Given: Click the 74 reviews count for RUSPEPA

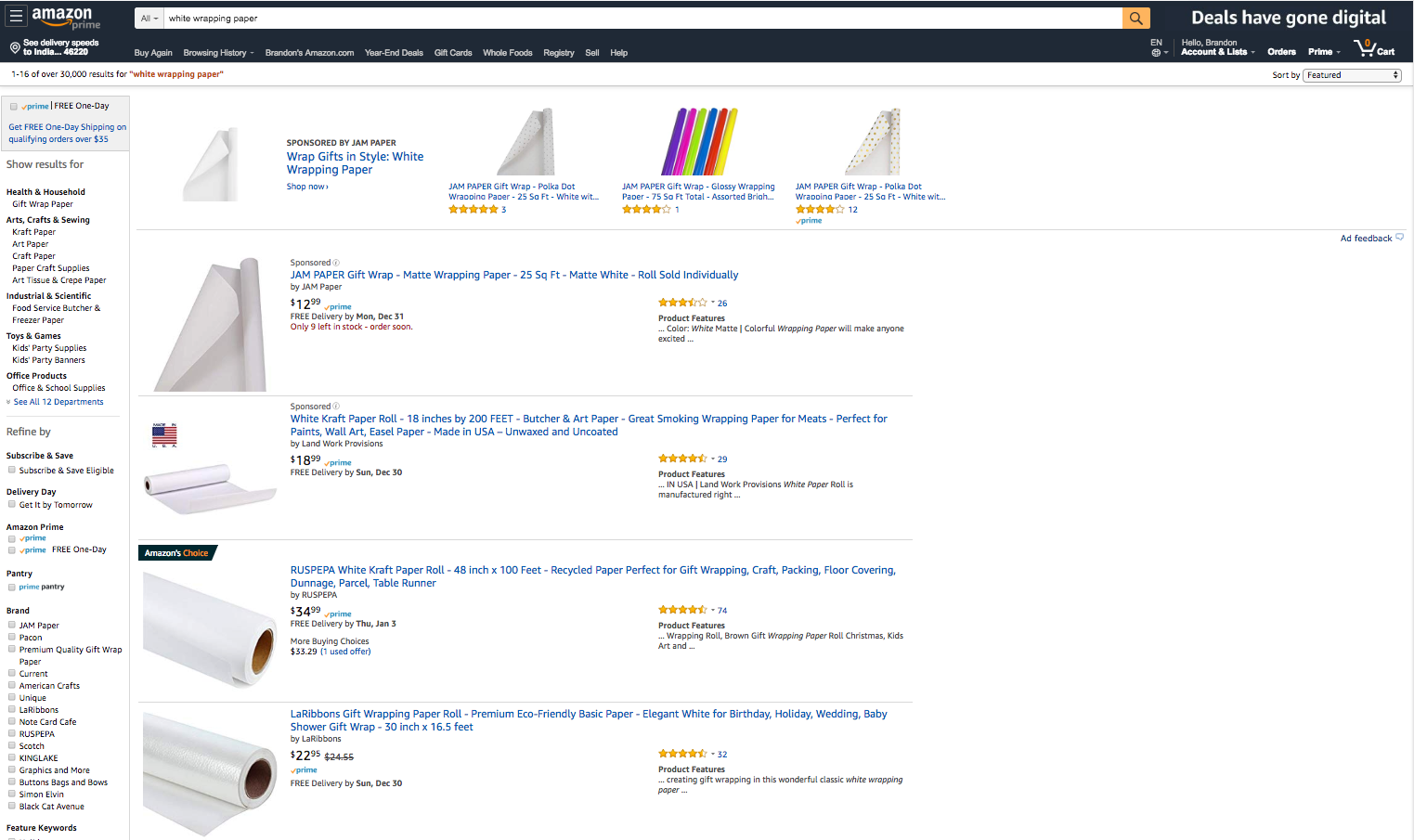Looking at the screenshot, I should 722,611.
